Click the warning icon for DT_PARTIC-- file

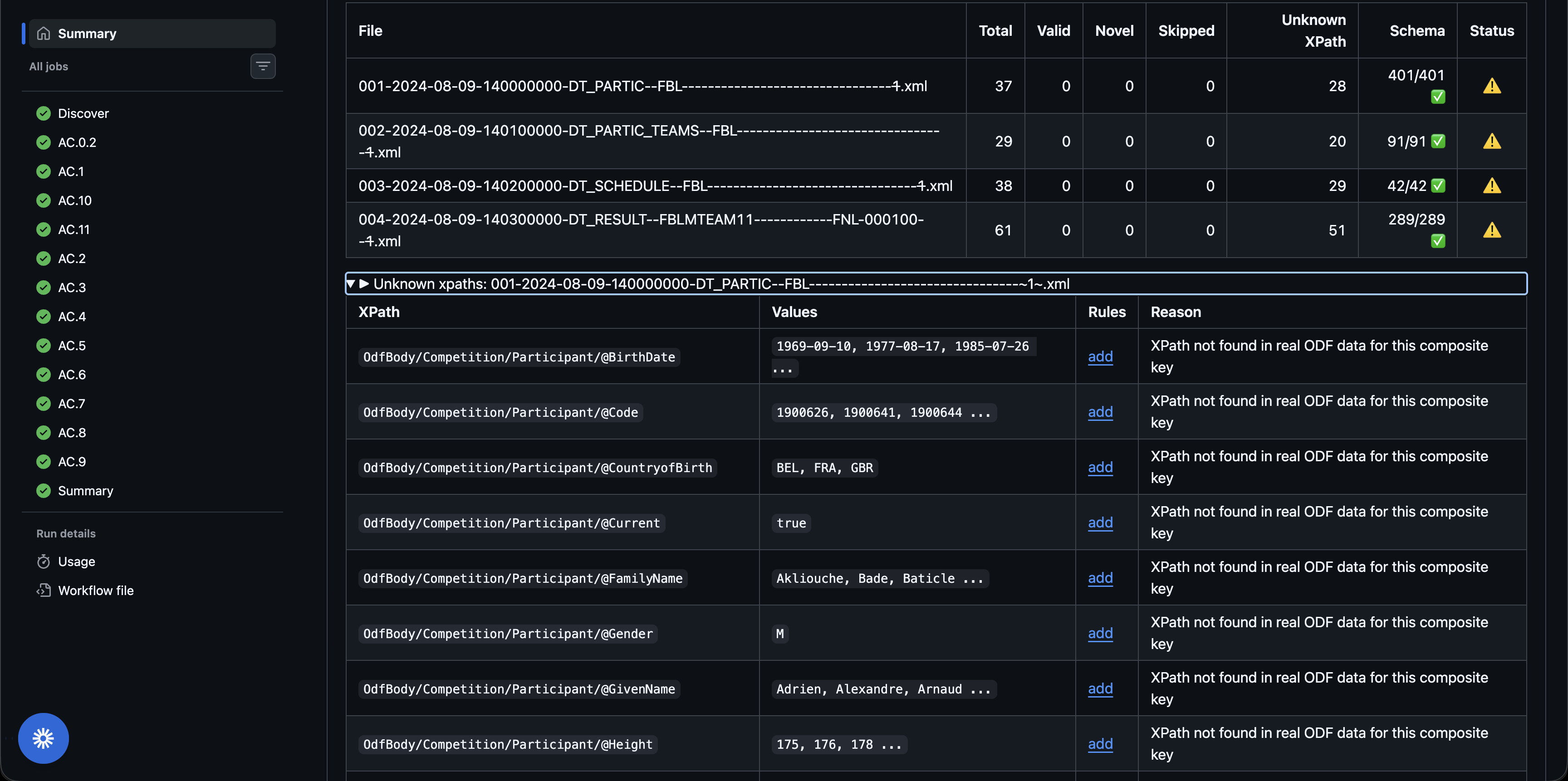(1492, 86)
